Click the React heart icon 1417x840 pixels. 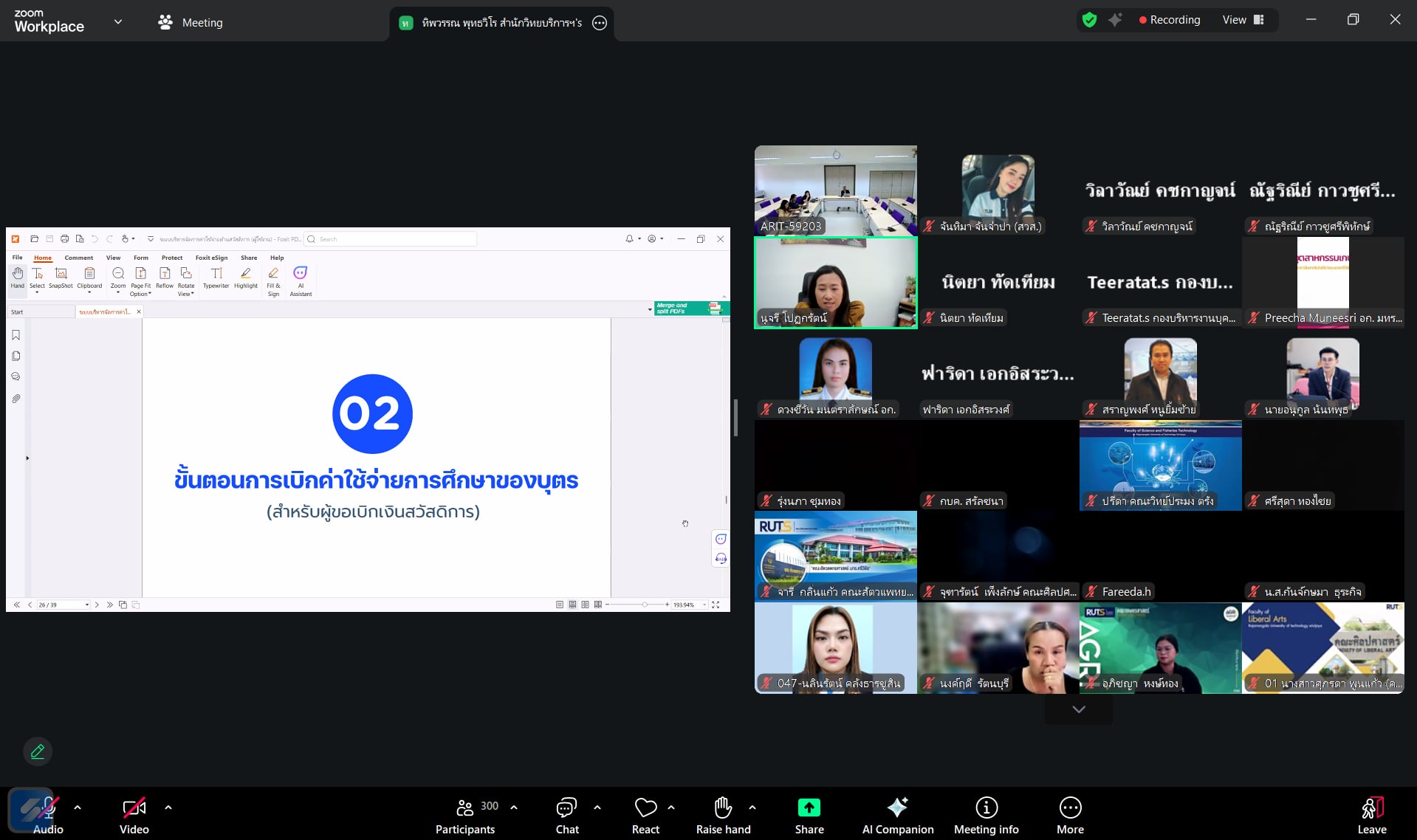[645, 815]
